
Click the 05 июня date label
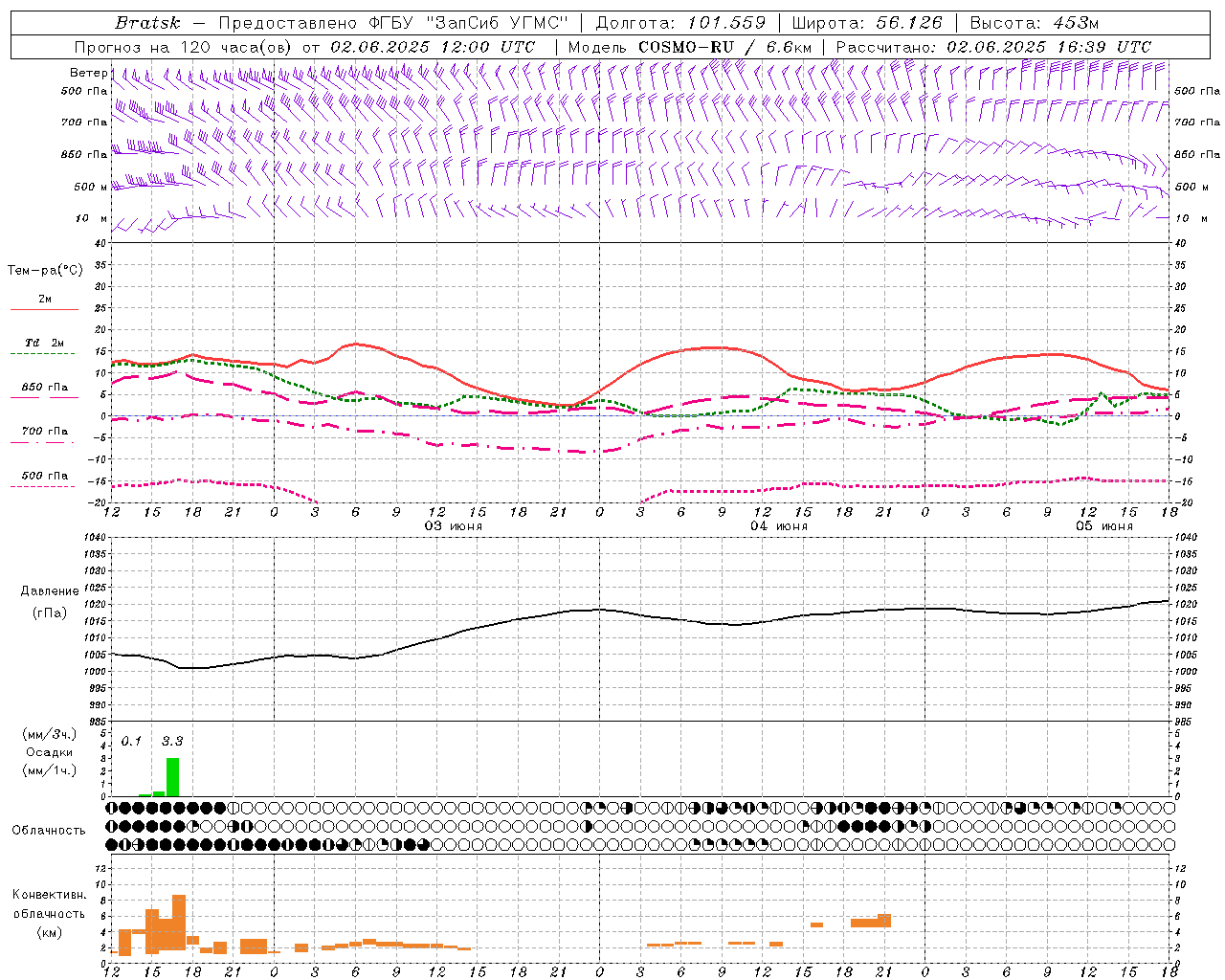(x=1104, y=526)
